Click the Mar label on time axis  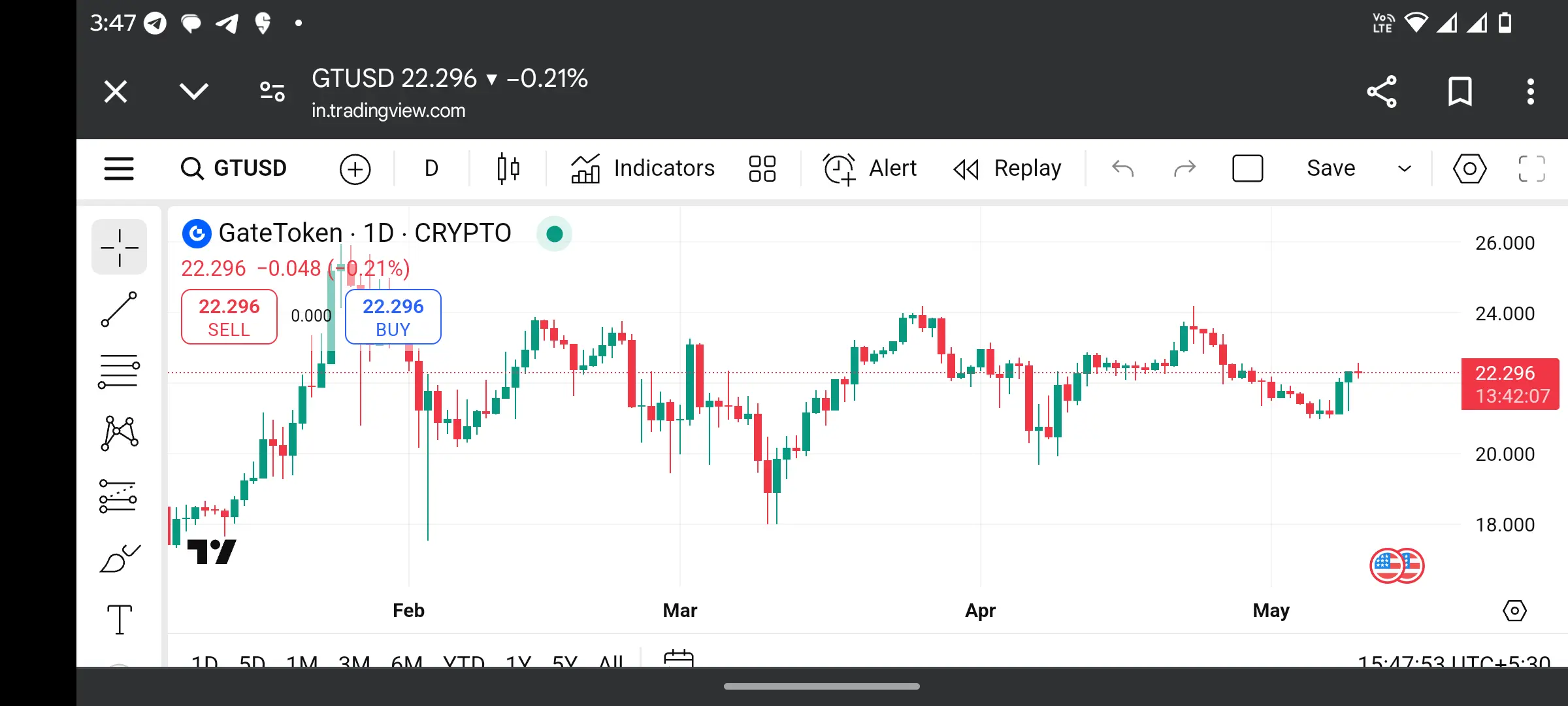coord(679,611)
